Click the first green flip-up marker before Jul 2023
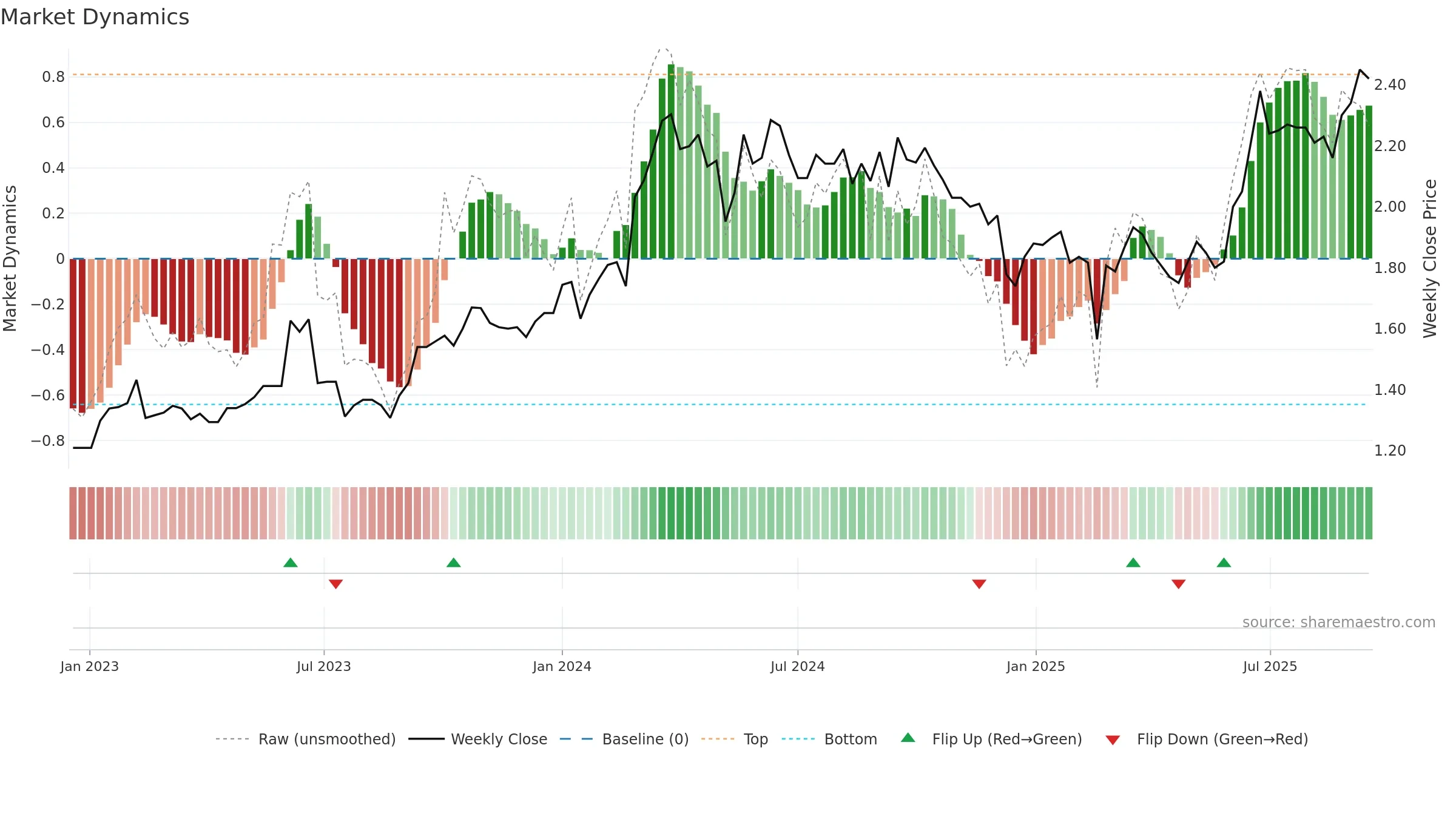 tap(291, 562)
